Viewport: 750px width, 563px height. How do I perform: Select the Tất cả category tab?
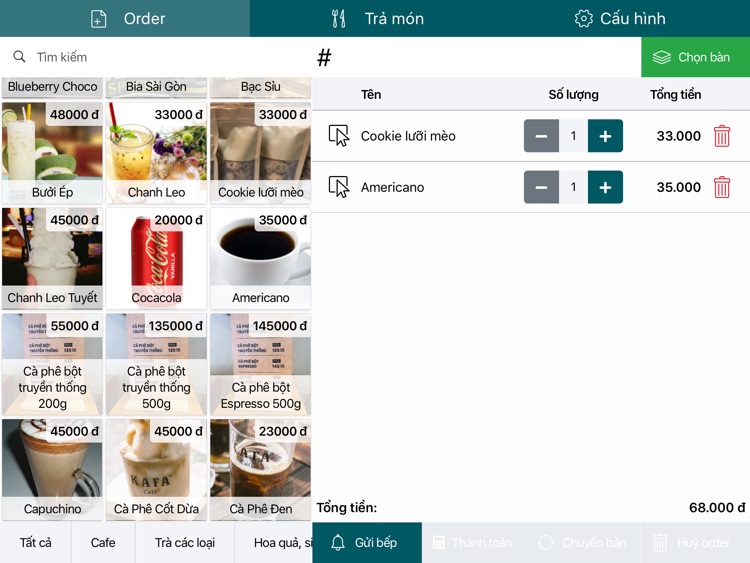pyautogui.click(x=35, y=542)
